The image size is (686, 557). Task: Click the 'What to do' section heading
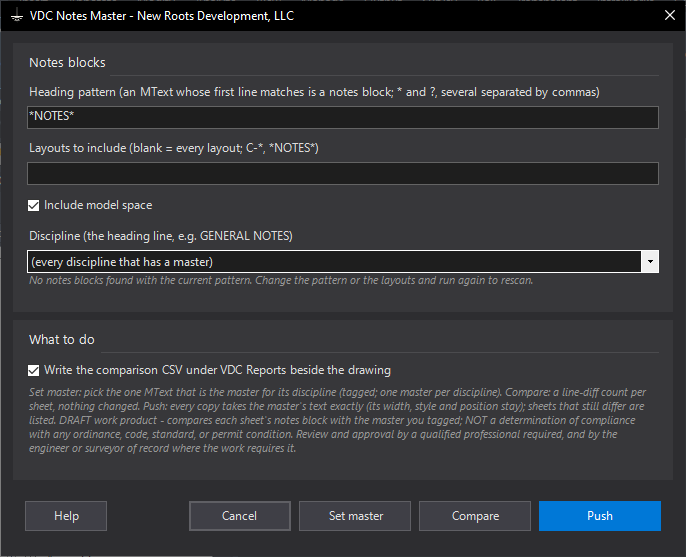pos(62,340)
